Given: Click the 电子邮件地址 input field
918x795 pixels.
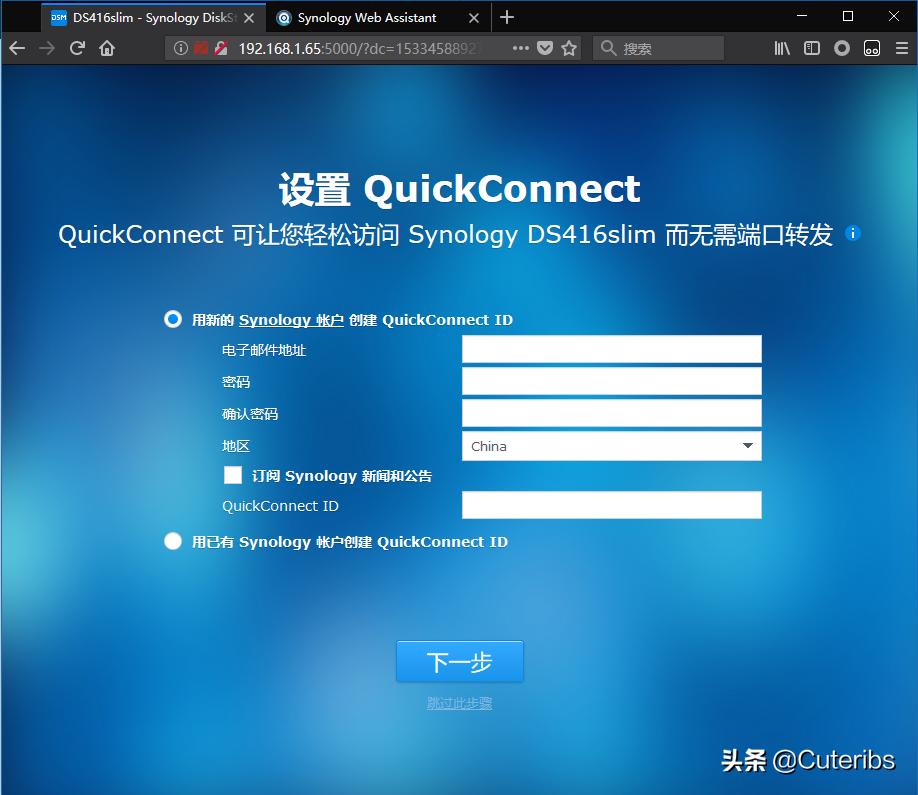Looking at the screenshot, I should pyautogui.click(x=610, y=349).
